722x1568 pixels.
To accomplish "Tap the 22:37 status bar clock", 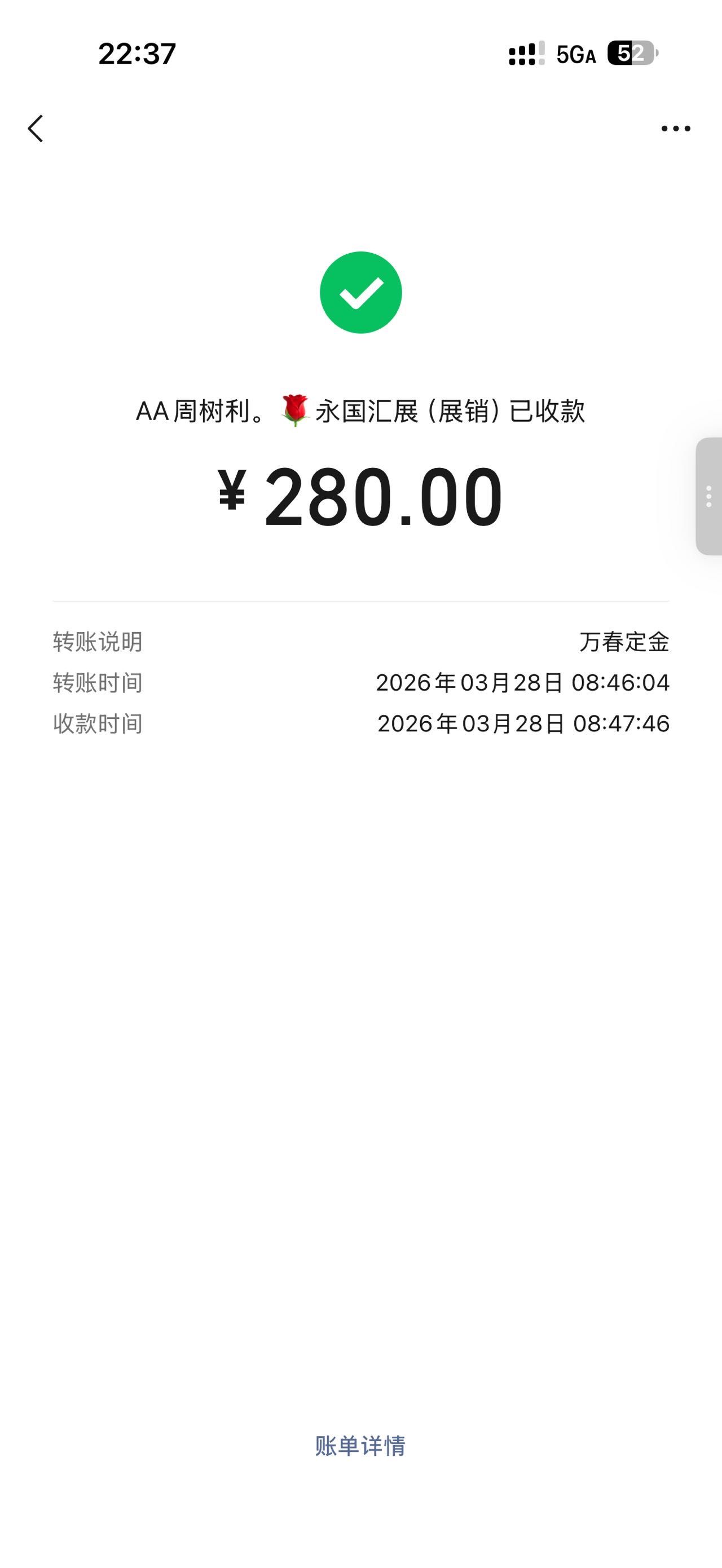I will coord(137,54).
